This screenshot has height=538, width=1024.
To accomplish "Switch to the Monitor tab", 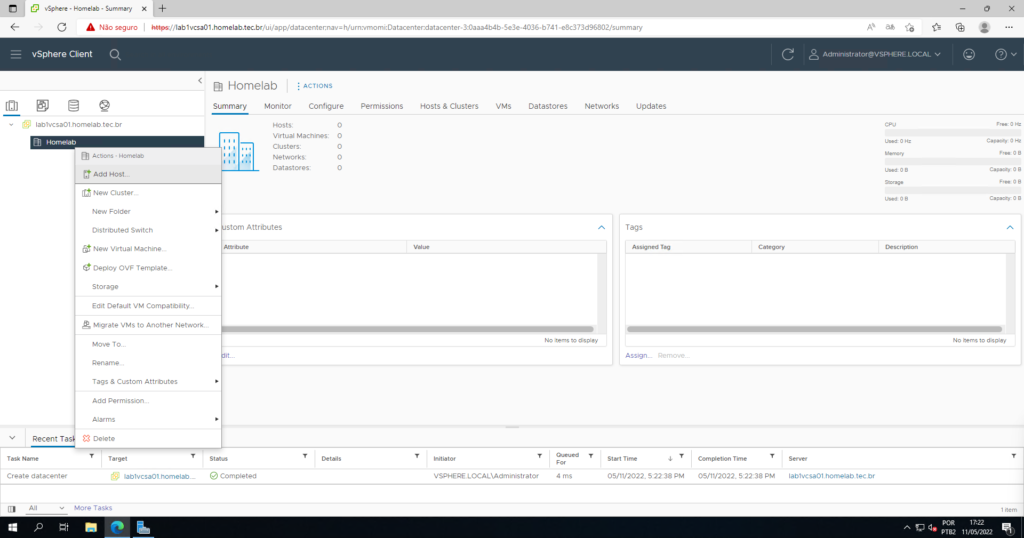I will (278, 106).
